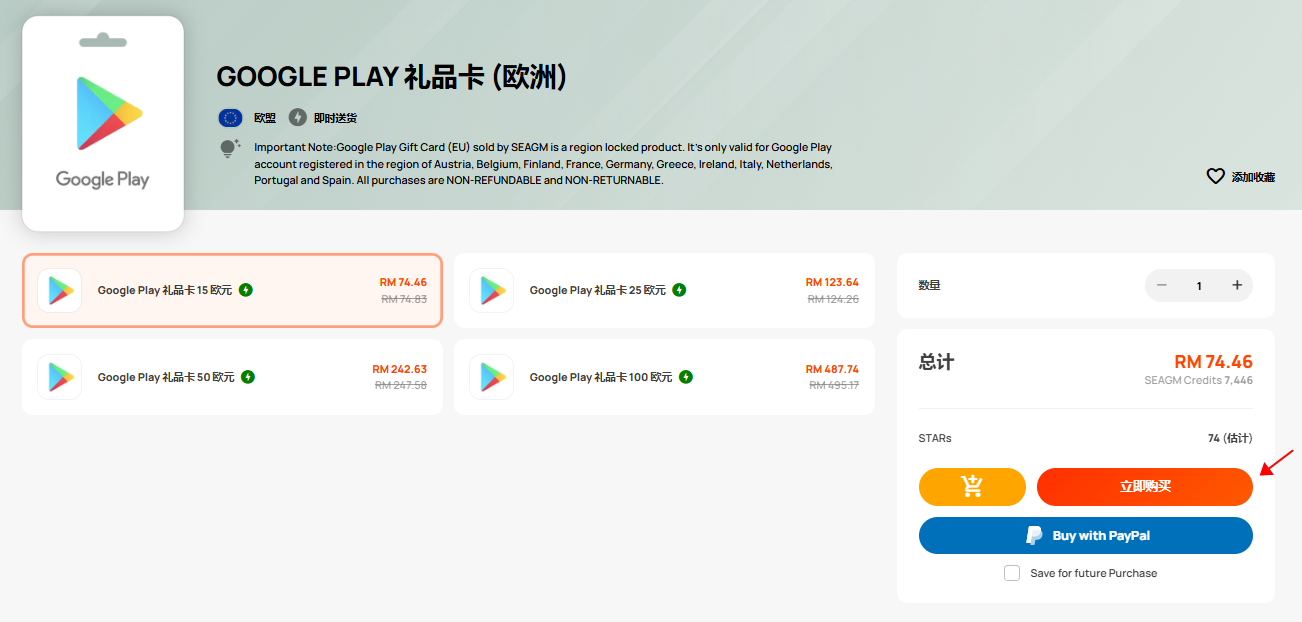
Task: Select Google Play 礼品卡 50 欧元 option
Action: [232, 377]
